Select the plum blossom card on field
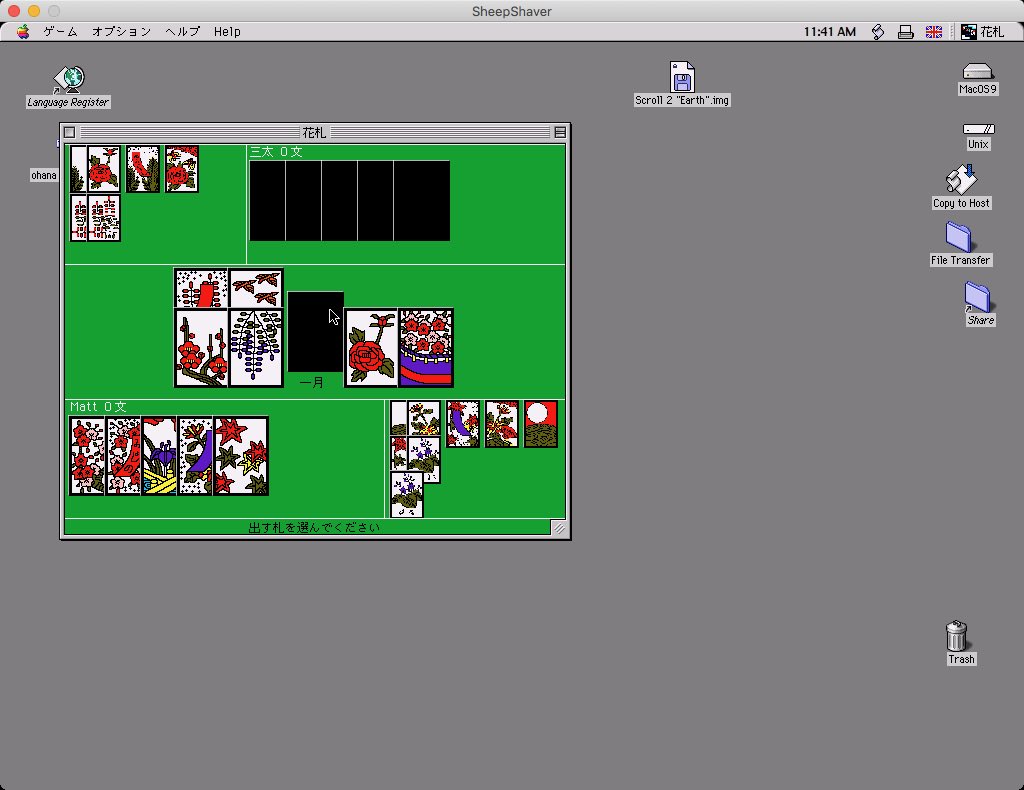Screen dimensions: 1024x790 pos(201,348)
